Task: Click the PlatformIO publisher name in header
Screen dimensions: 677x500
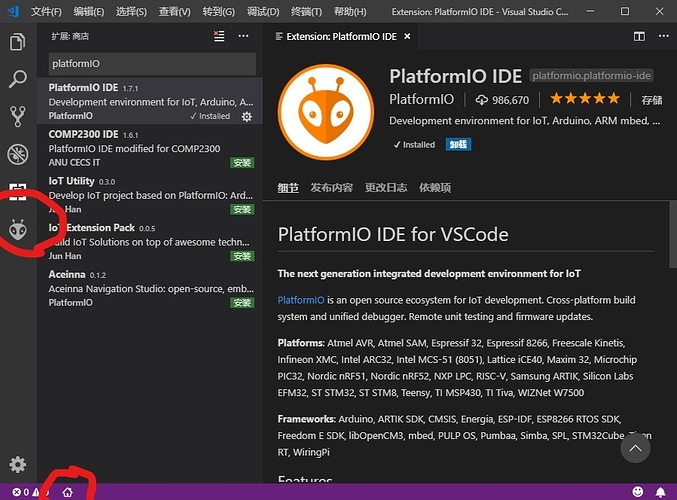Action: tap(421, 99)
